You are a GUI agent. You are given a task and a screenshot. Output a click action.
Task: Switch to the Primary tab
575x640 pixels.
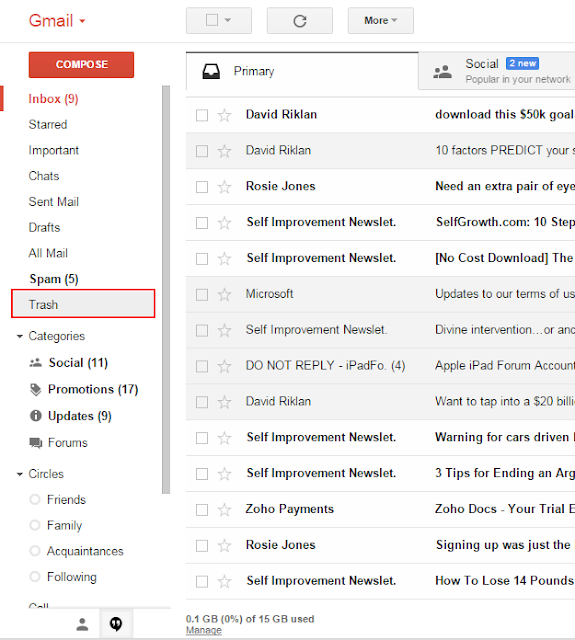(302, 71)
